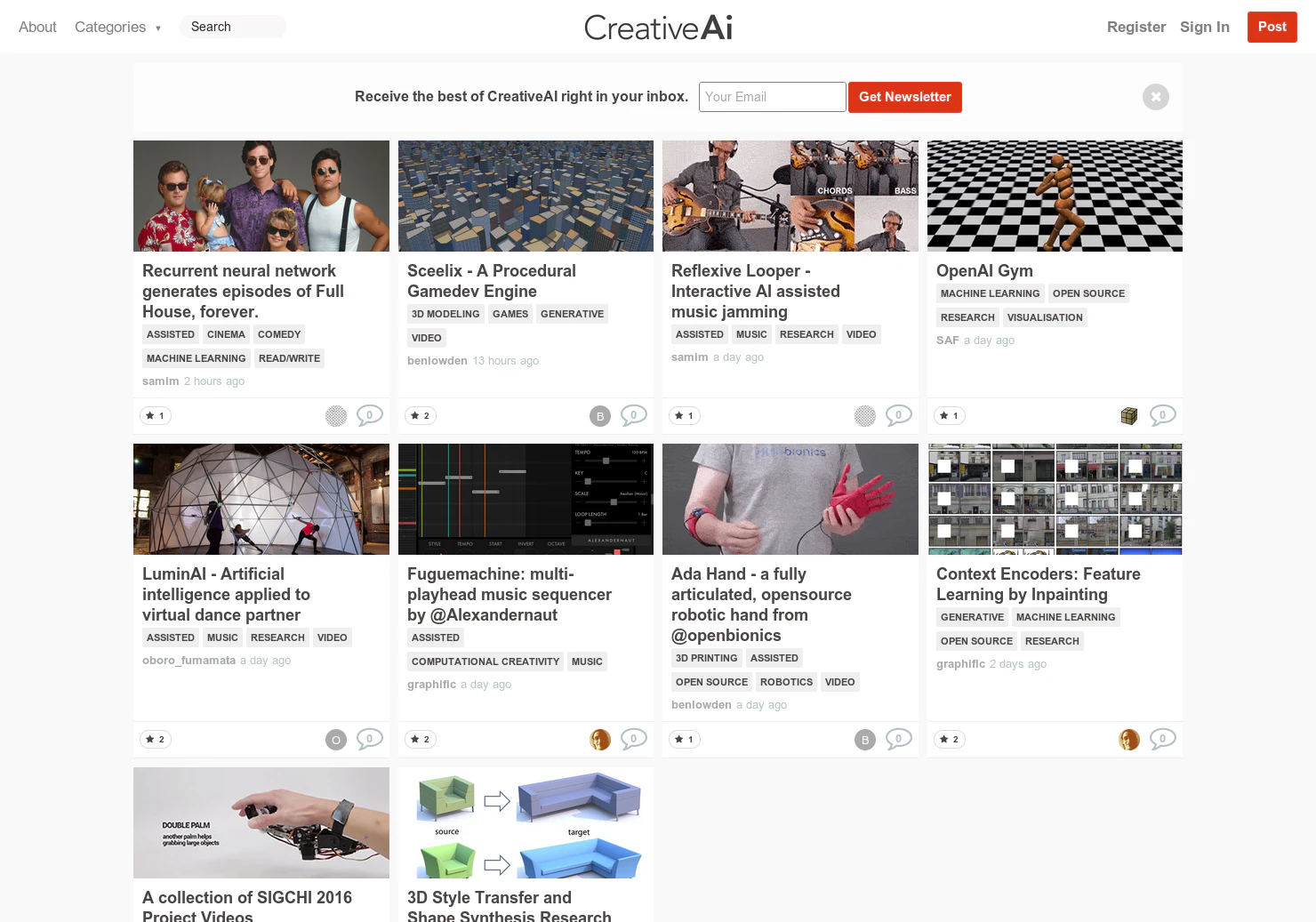Screen dimensions: 1316x922
Task: Star the Reflexive Looper post
Action: tap(685, 415)
